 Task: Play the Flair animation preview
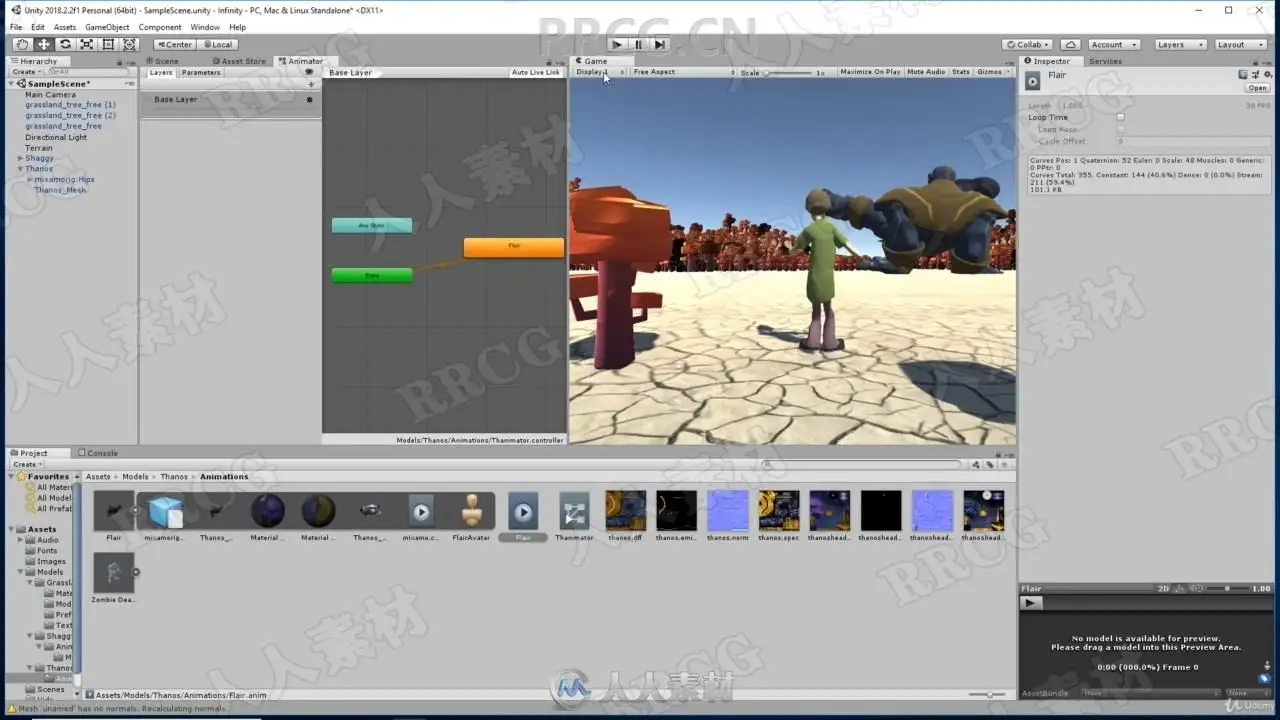click(1032, 603)
